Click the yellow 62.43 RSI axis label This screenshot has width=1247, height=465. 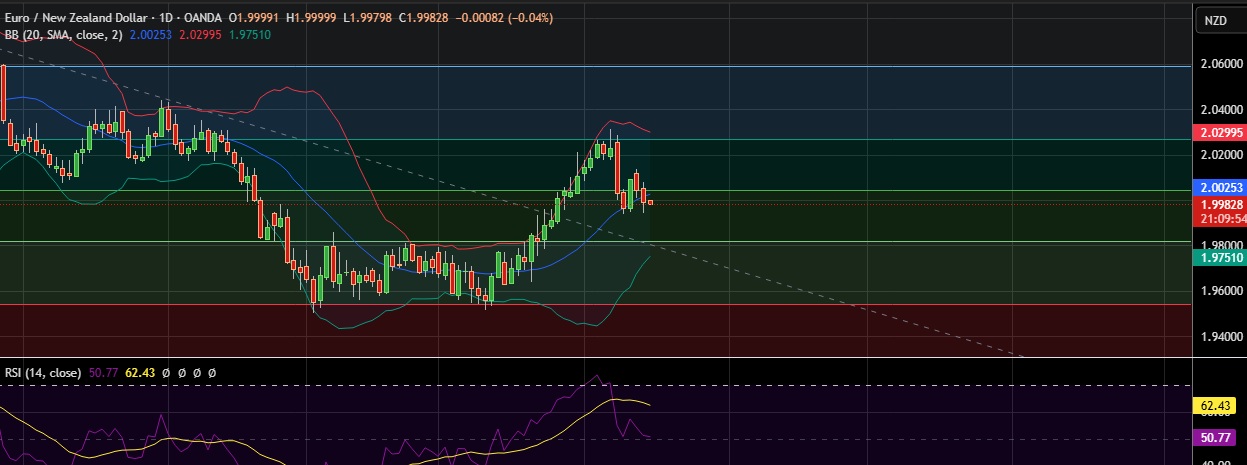pyautogui.click(x=1214, y=406)
